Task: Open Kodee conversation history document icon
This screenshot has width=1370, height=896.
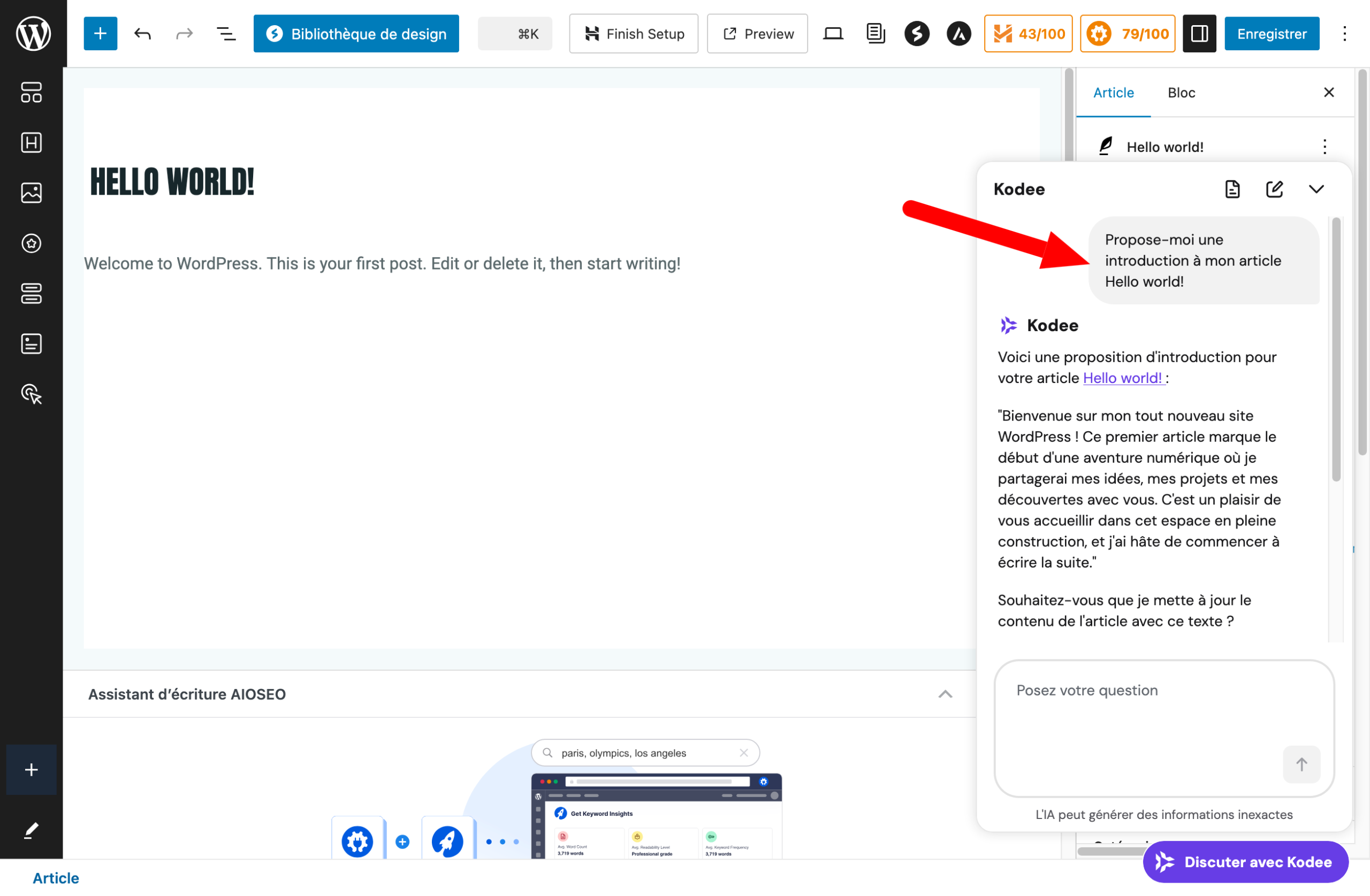Action: pyautogui.click(x=1232, y=189)
